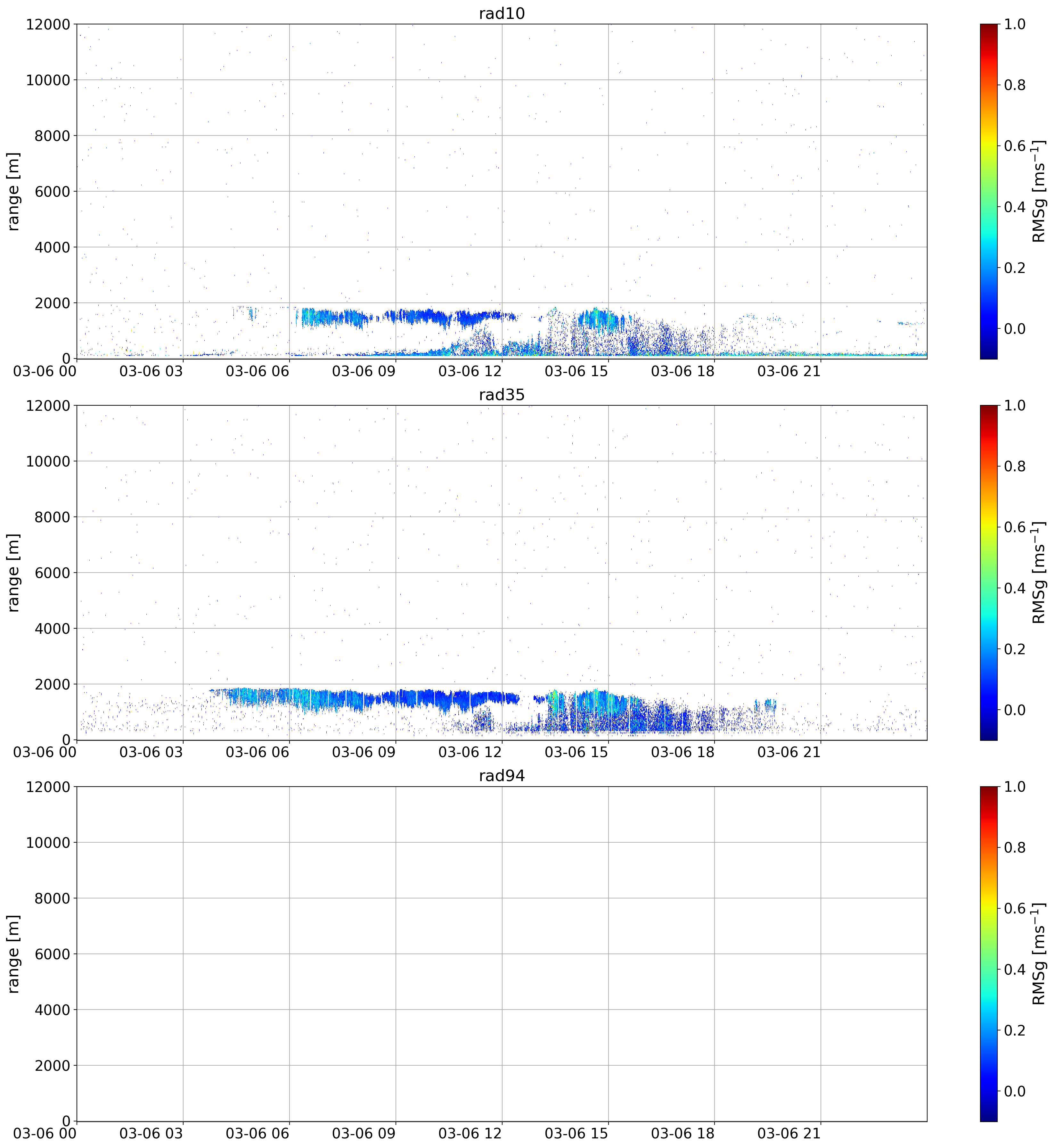Click the 0.2 tick on rad35 colorbar
Image resolution: width=1055 pixels, height=1148 pixels.
click(1015, 649)
